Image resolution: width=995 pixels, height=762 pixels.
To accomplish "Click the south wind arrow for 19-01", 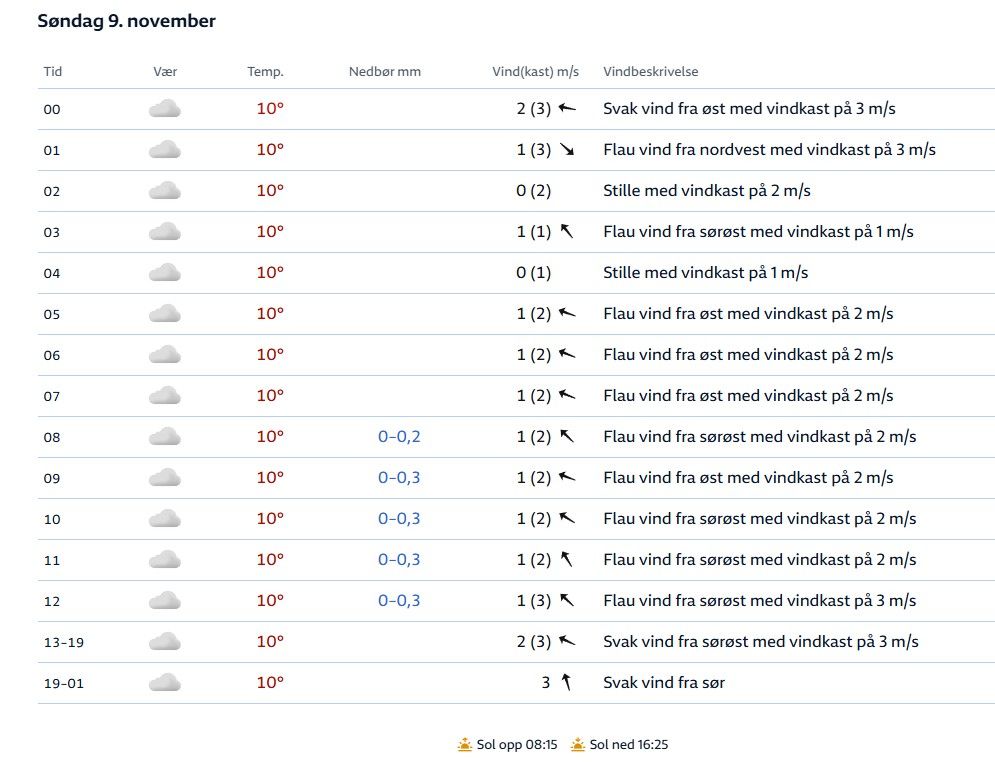I will 567,683.
